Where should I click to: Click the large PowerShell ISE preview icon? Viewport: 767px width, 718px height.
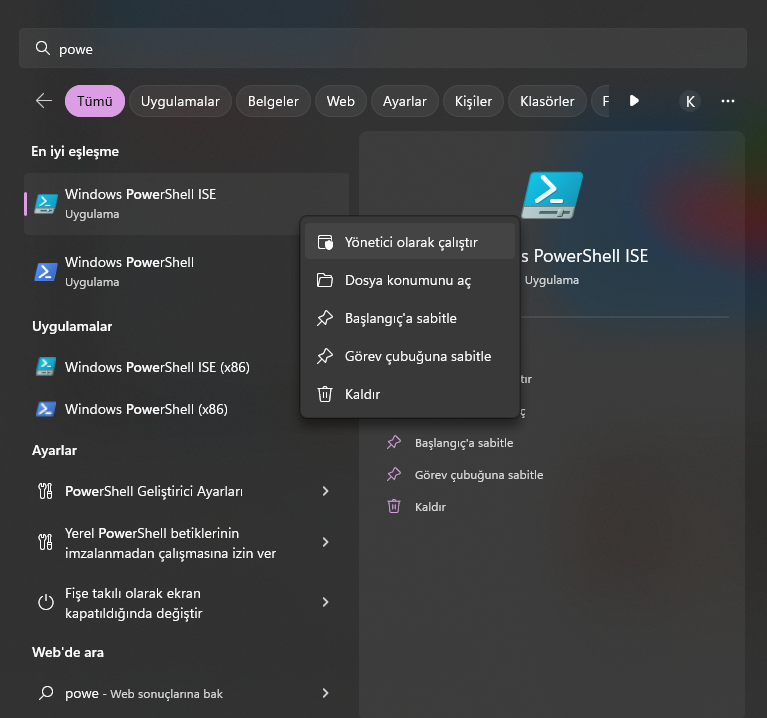point(552,196)
